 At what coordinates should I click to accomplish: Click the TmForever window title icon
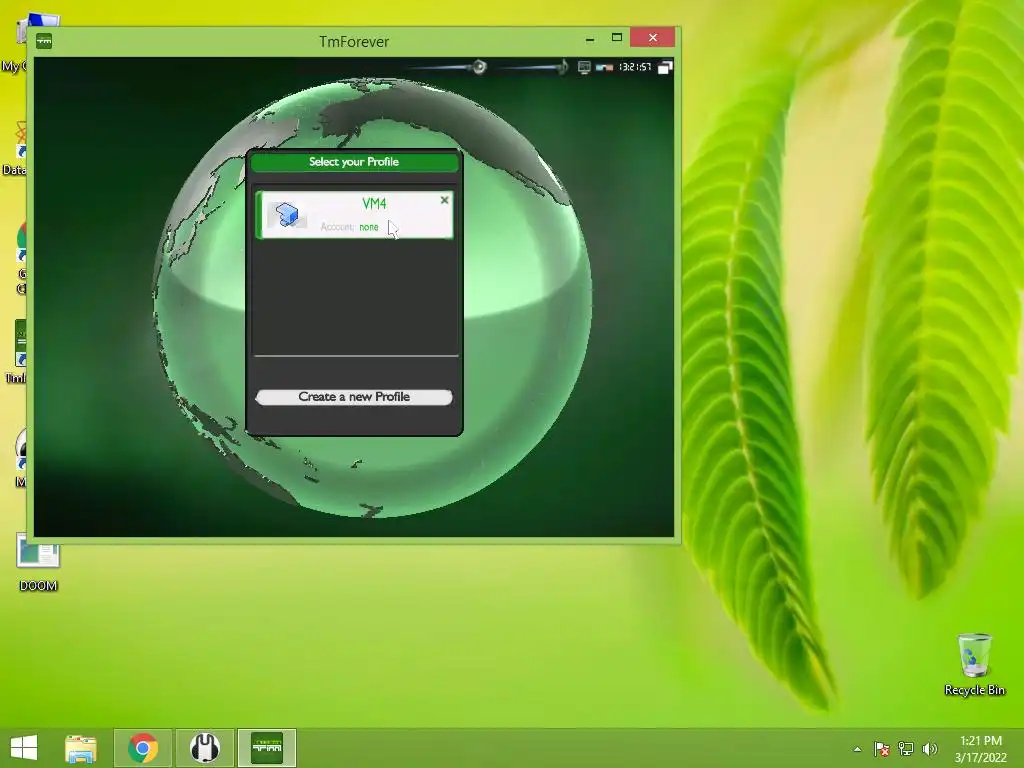click(44, 41)
